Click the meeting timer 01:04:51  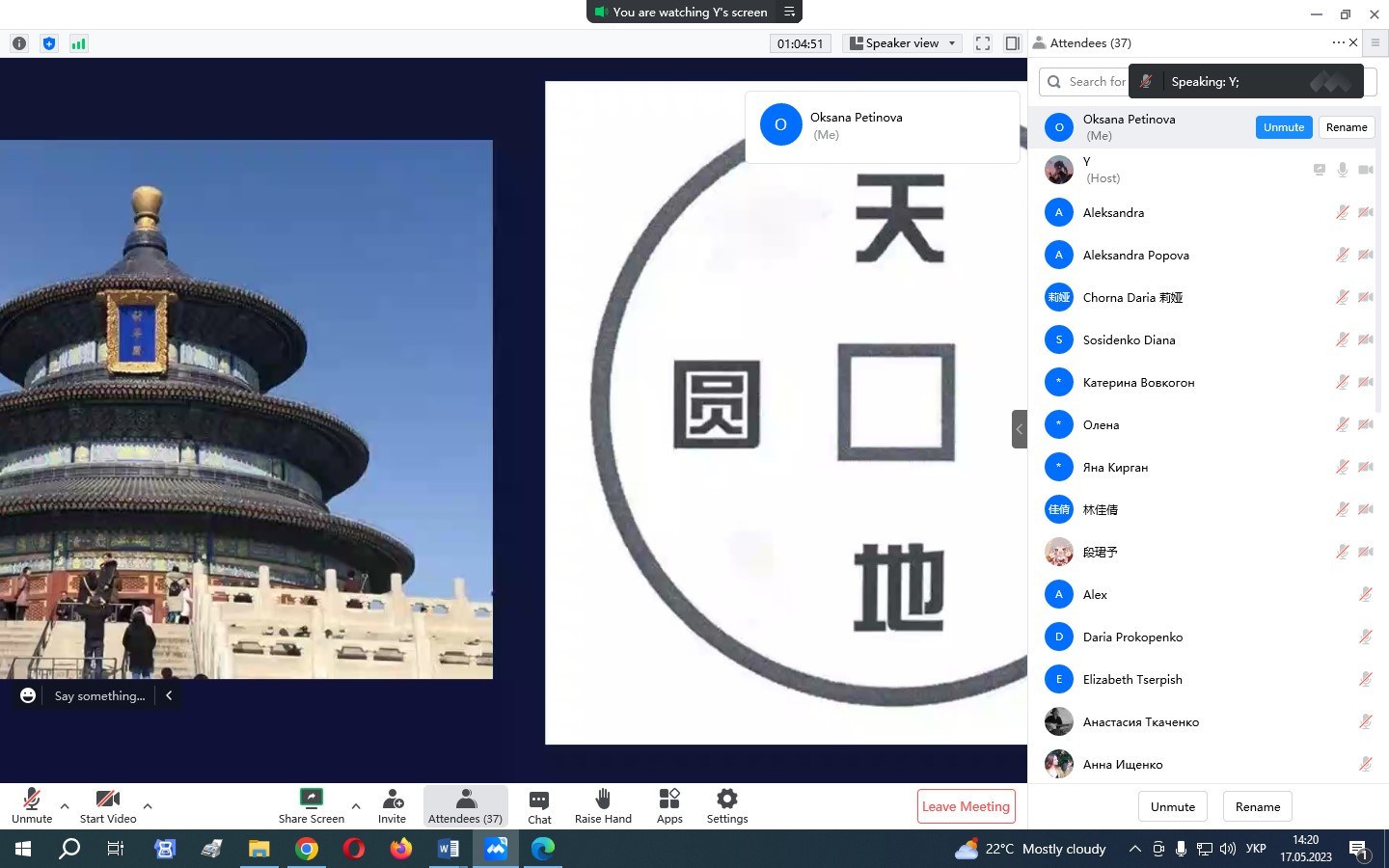[801, 43]
